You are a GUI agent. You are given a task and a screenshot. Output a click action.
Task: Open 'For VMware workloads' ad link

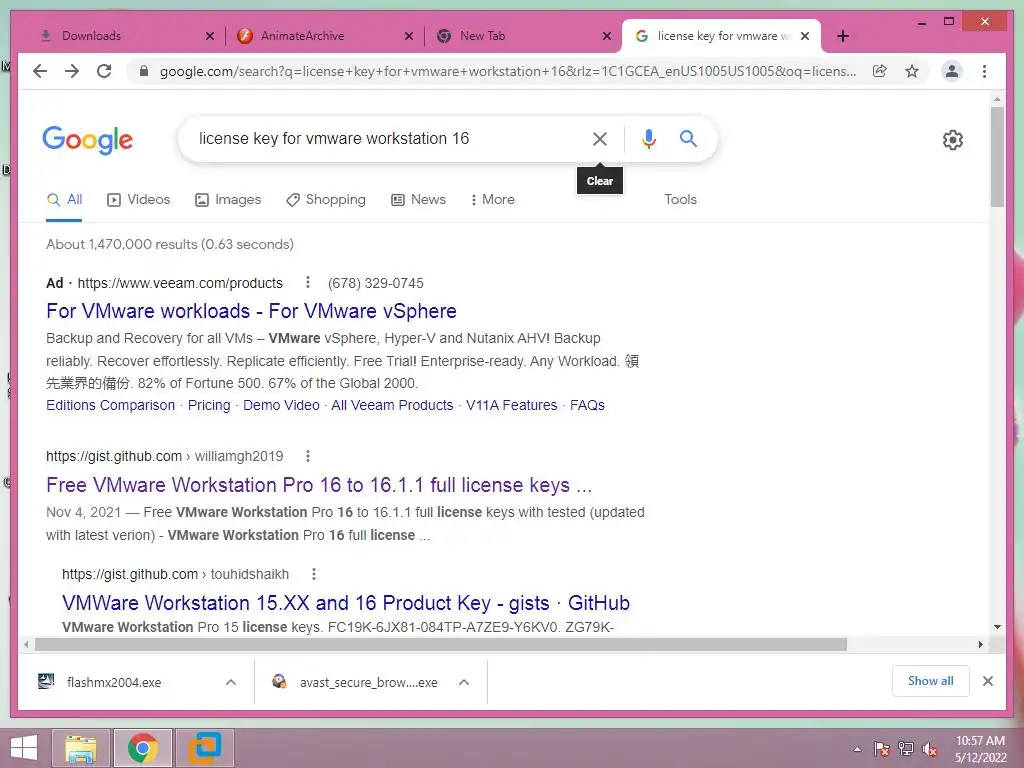(x=251, y=311)
